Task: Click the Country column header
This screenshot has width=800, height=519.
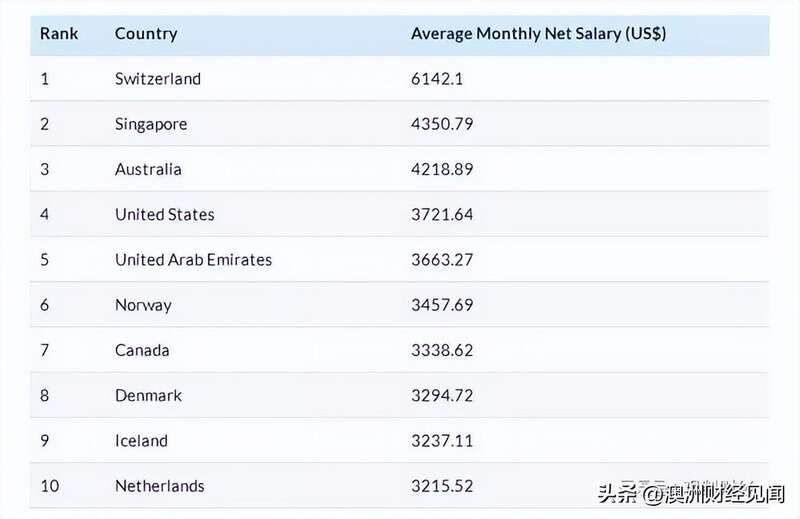Action: (x=146, y=34)
